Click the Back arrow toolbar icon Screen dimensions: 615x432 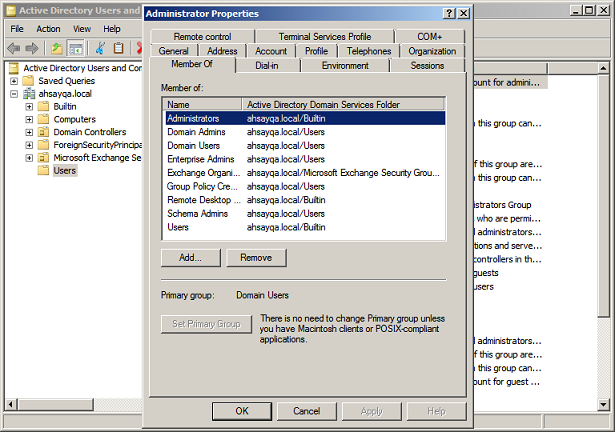point(14,48)
